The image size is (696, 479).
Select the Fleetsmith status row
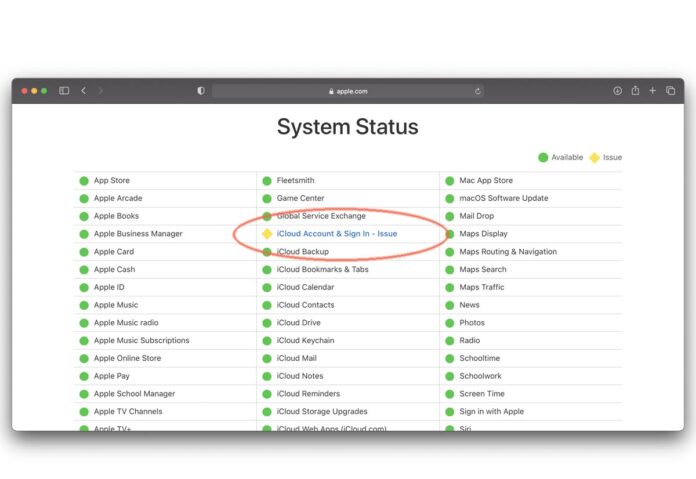pyautogui.click(x=348, y=181)
